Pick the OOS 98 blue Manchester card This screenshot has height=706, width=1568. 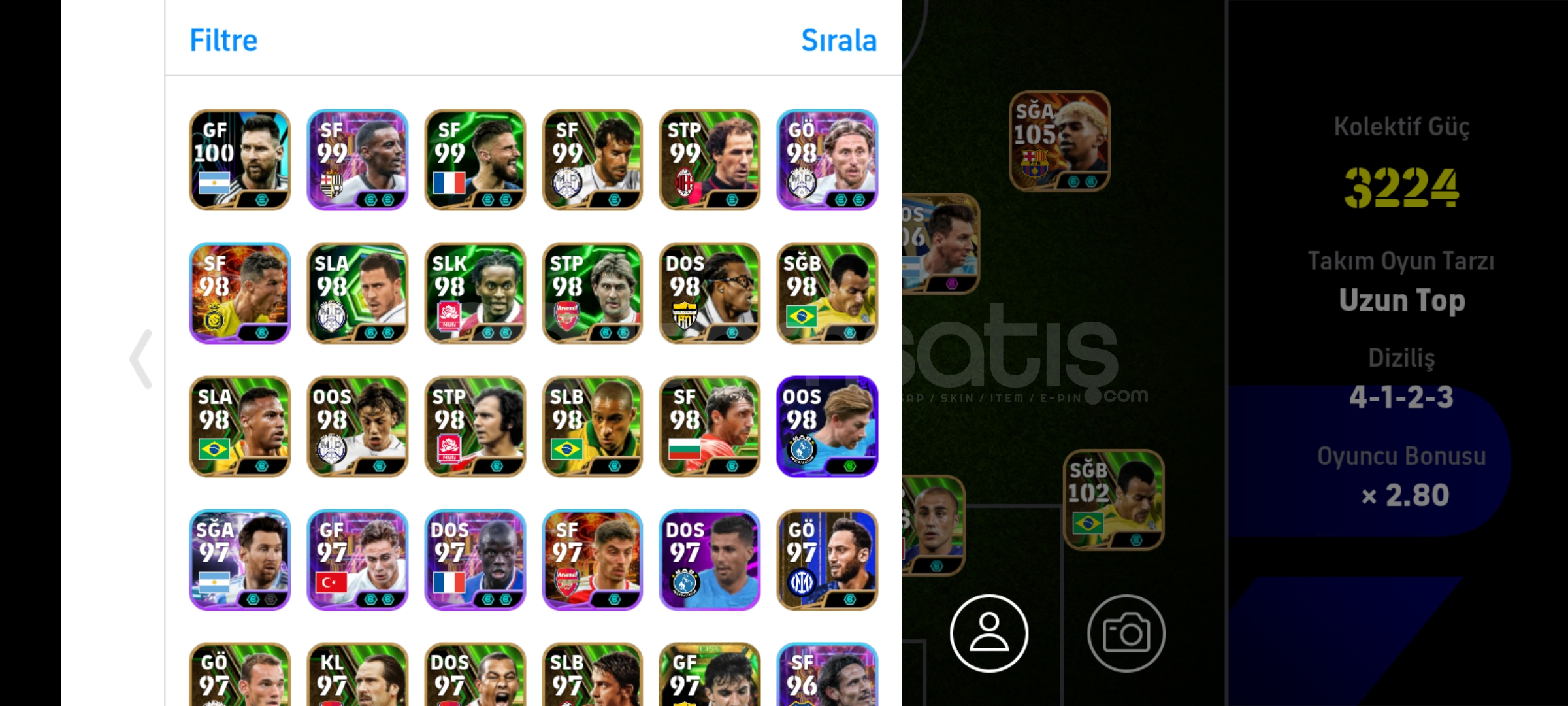point(827,426)
